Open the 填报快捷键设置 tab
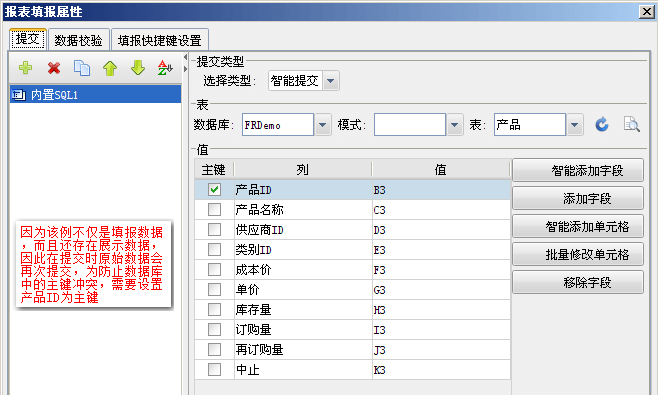Image resolution: width=658 pixels, height=395 pixels. pyautogui.click(x=159, y=40)
